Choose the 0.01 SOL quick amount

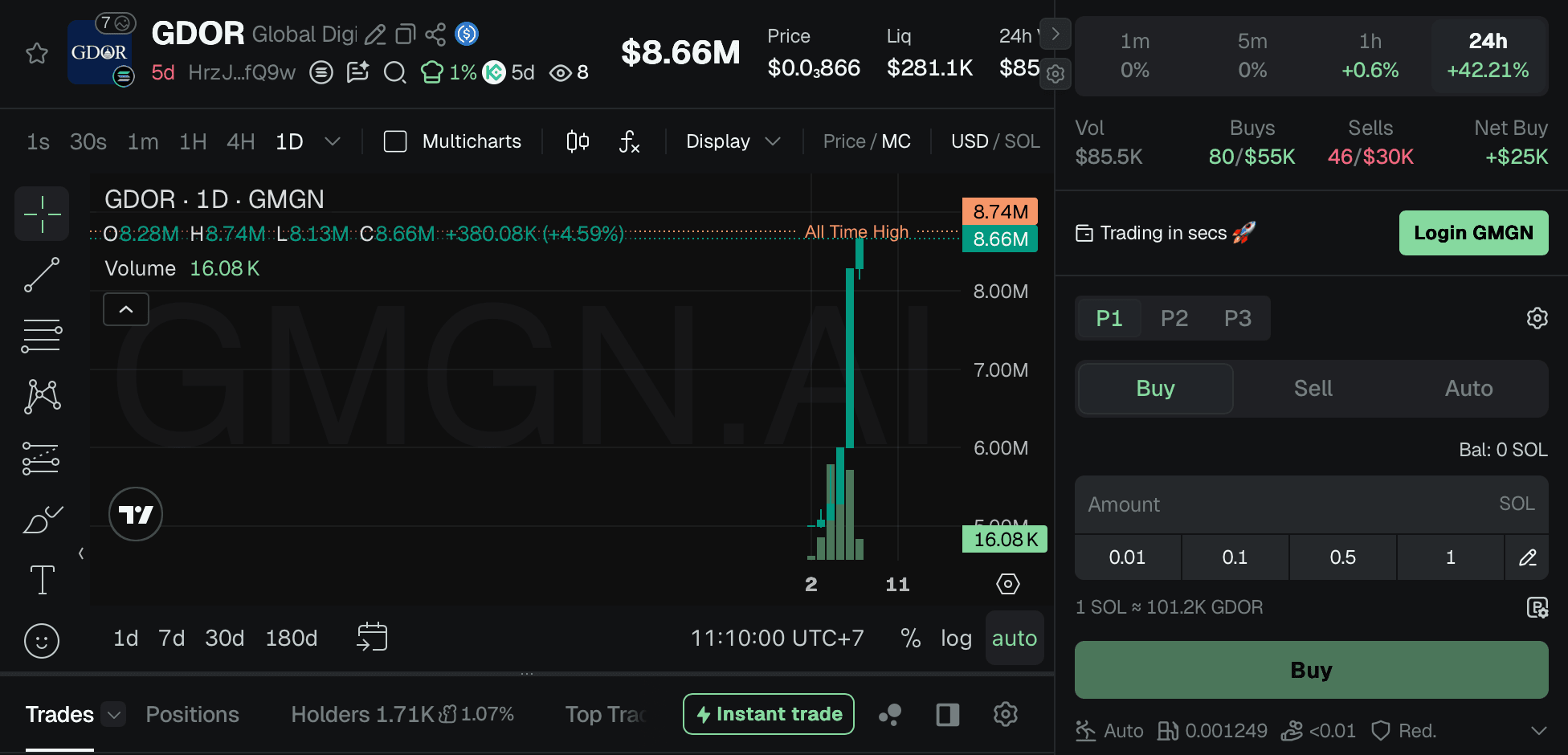point(1127,557)
